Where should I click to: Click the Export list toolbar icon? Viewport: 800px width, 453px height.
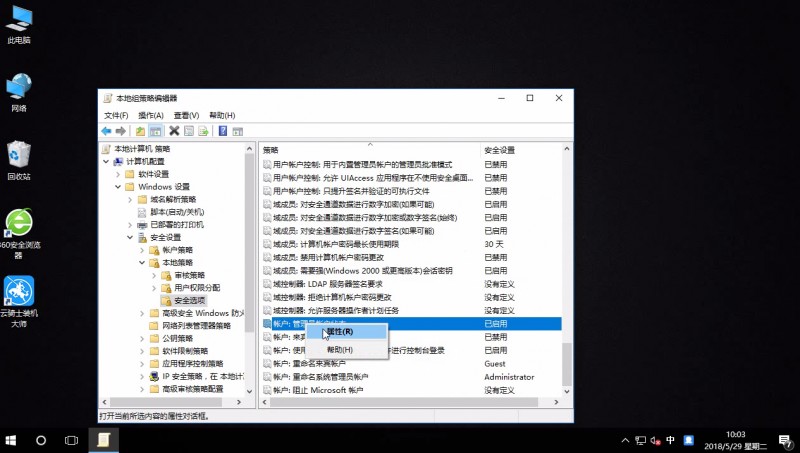coord(203,131)
